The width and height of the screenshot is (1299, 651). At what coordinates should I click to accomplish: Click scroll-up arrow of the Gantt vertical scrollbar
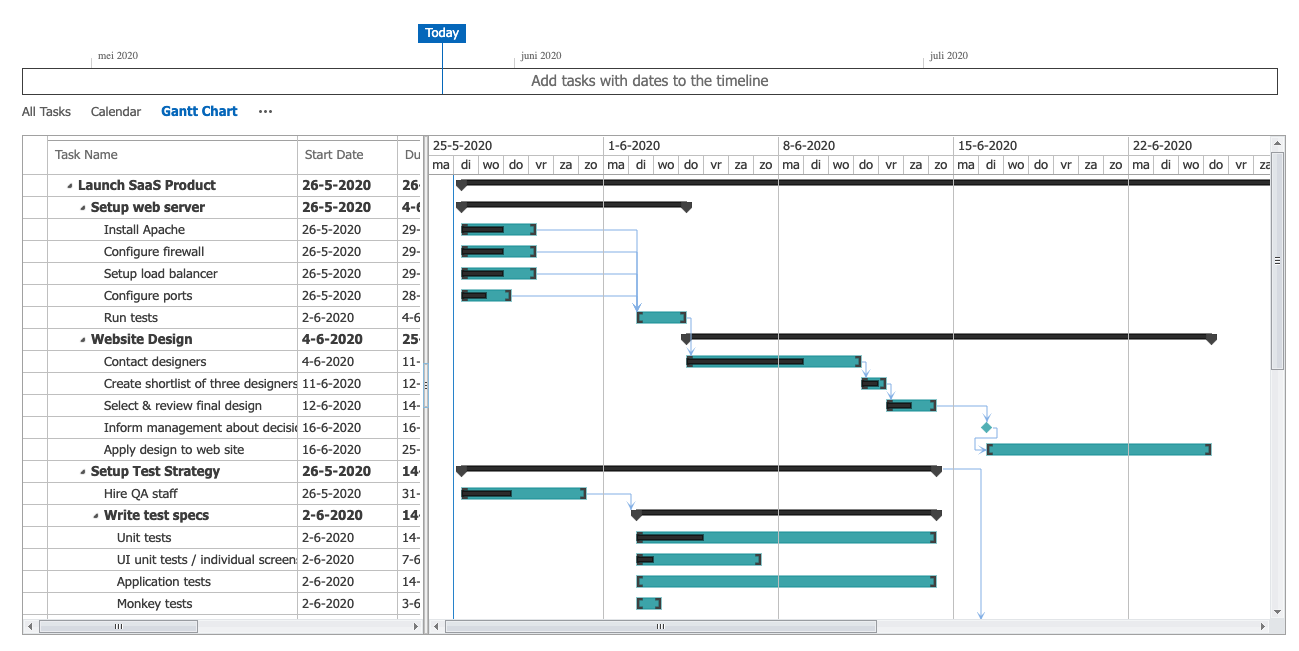(x=1277, y=144)
